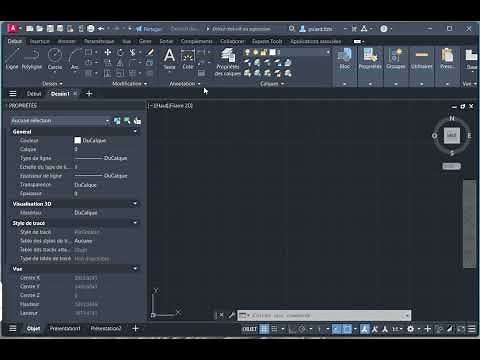Open the layout tabs hamburger menu
The height and width of the screenshot is (360, 480).
click(13, 329)
